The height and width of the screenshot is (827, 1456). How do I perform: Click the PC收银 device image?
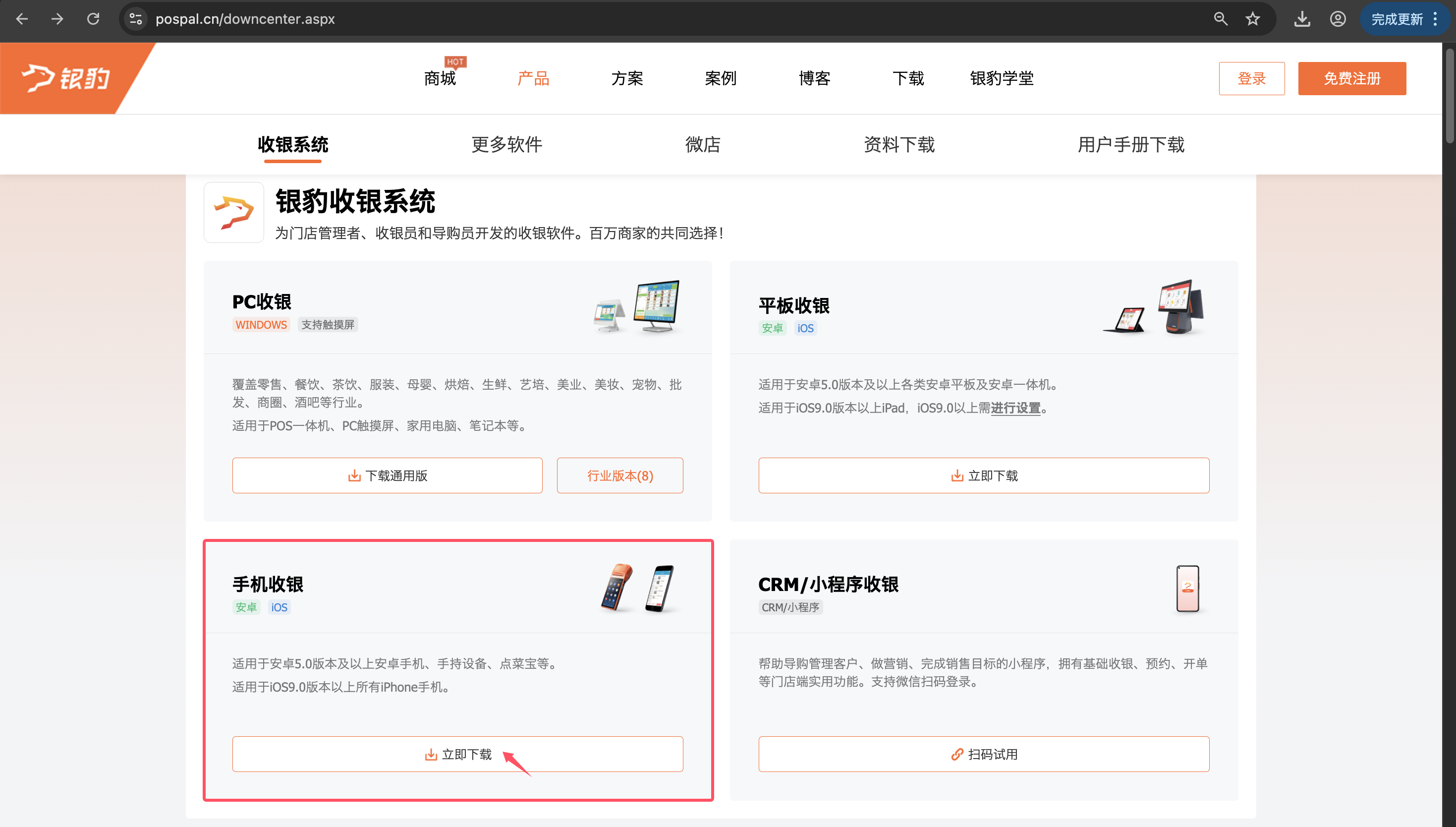tap(637, 307)
